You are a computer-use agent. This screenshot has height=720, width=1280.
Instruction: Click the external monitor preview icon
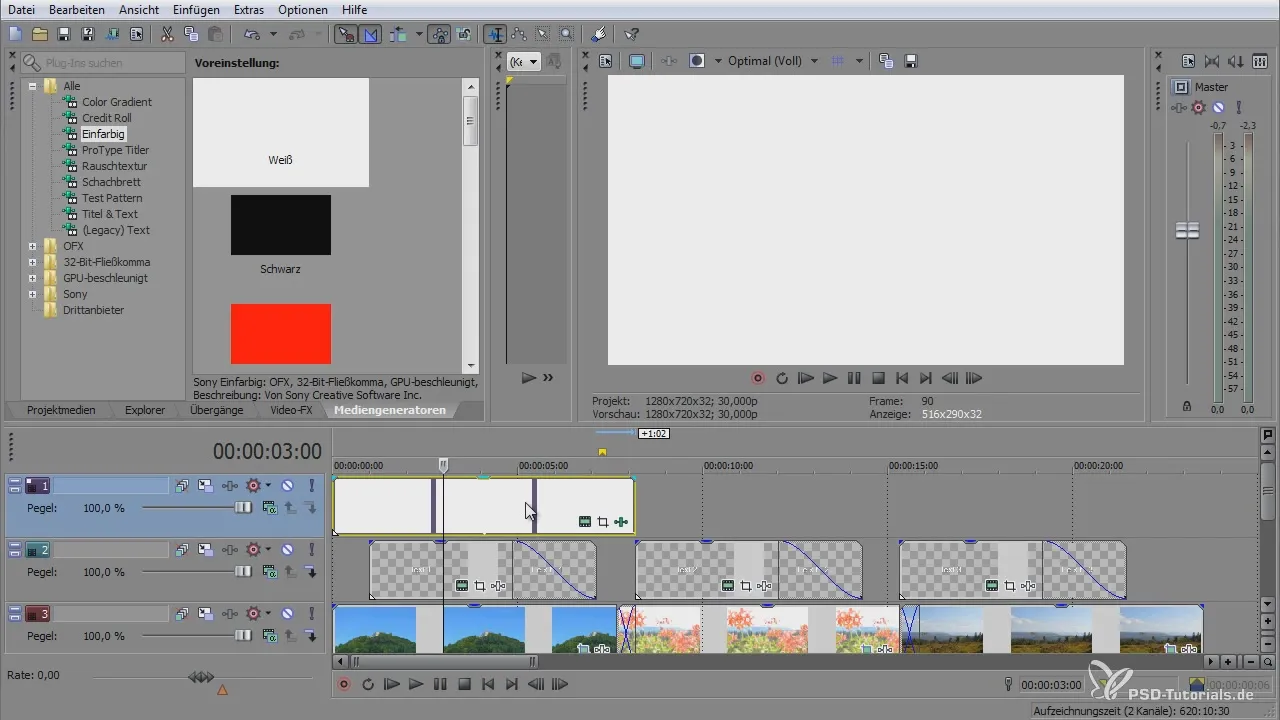[x=637, y=61]
